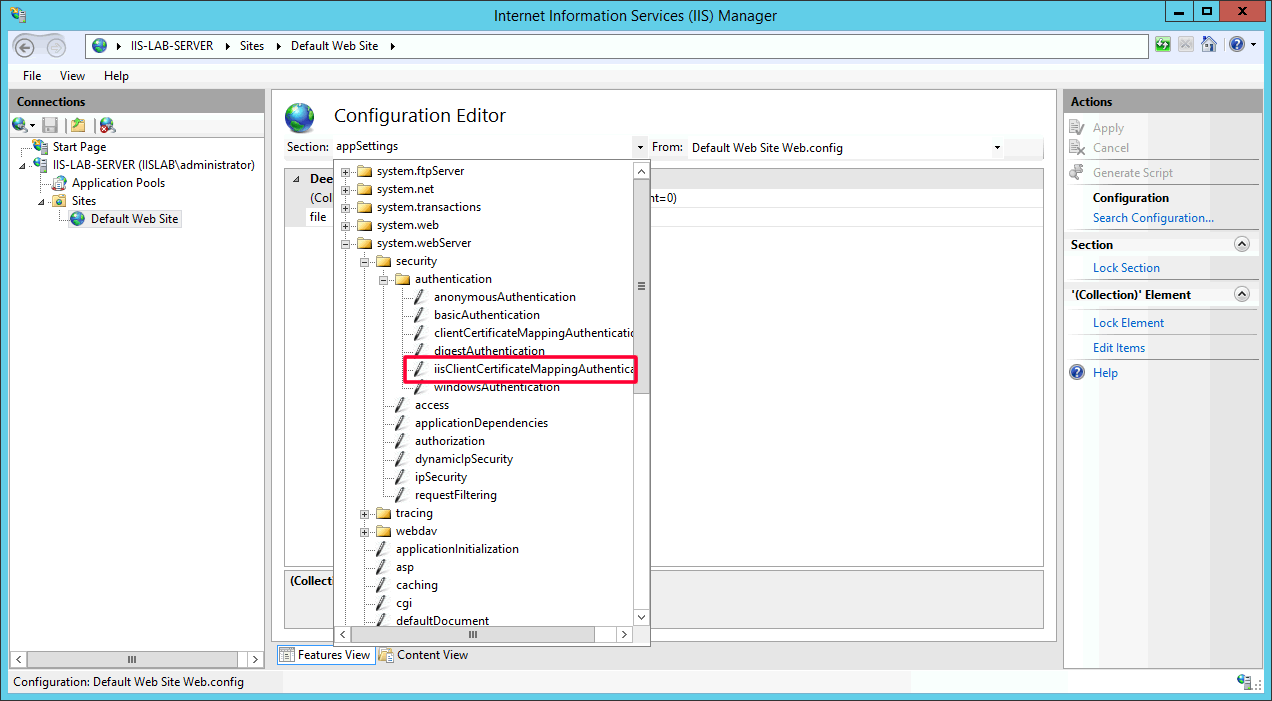Open the View menu

coord(72,76)
